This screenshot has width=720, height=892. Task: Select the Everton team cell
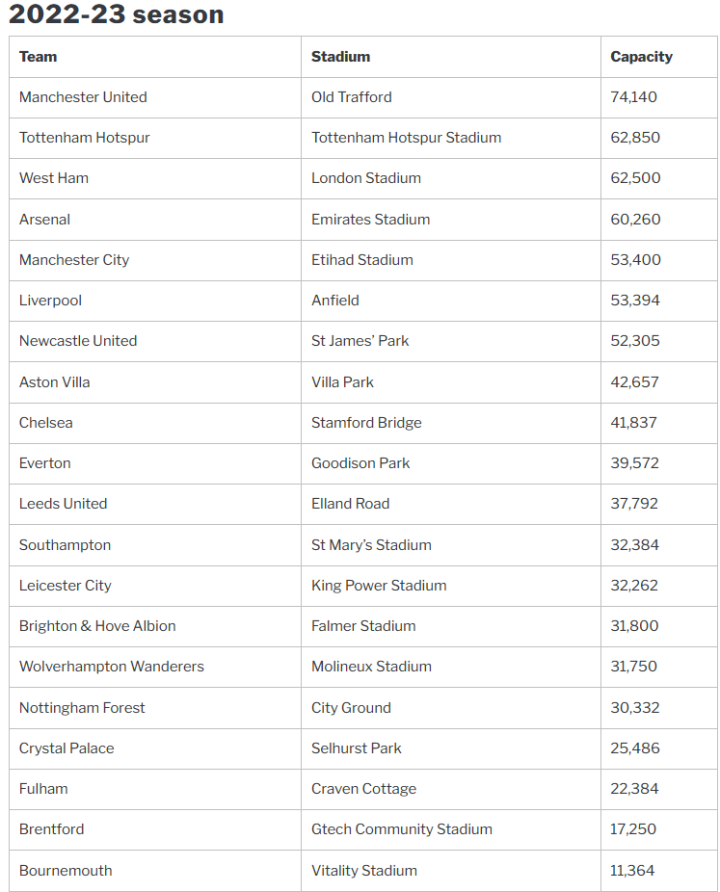pyautogui.click(x=45, y=463)
